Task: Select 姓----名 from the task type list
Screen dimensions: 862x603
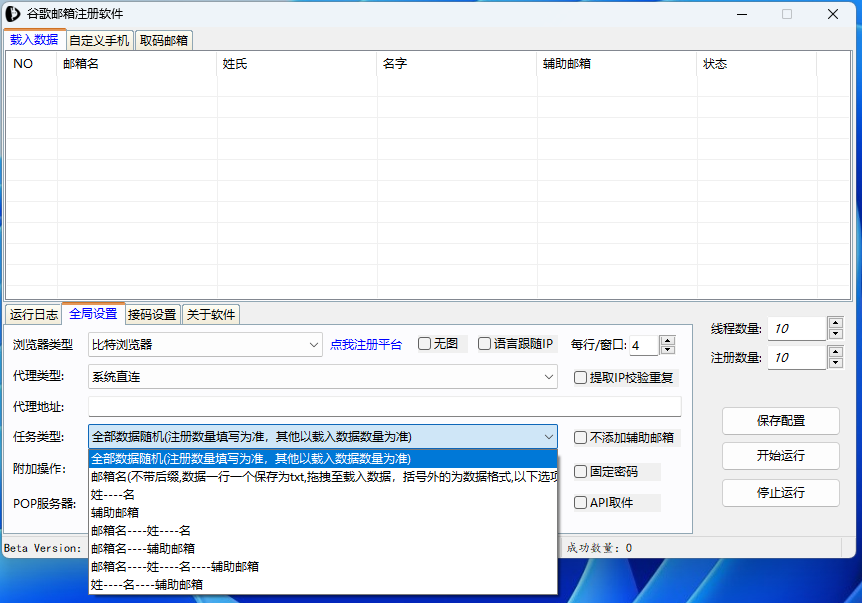Action: [x=112, y=494]
